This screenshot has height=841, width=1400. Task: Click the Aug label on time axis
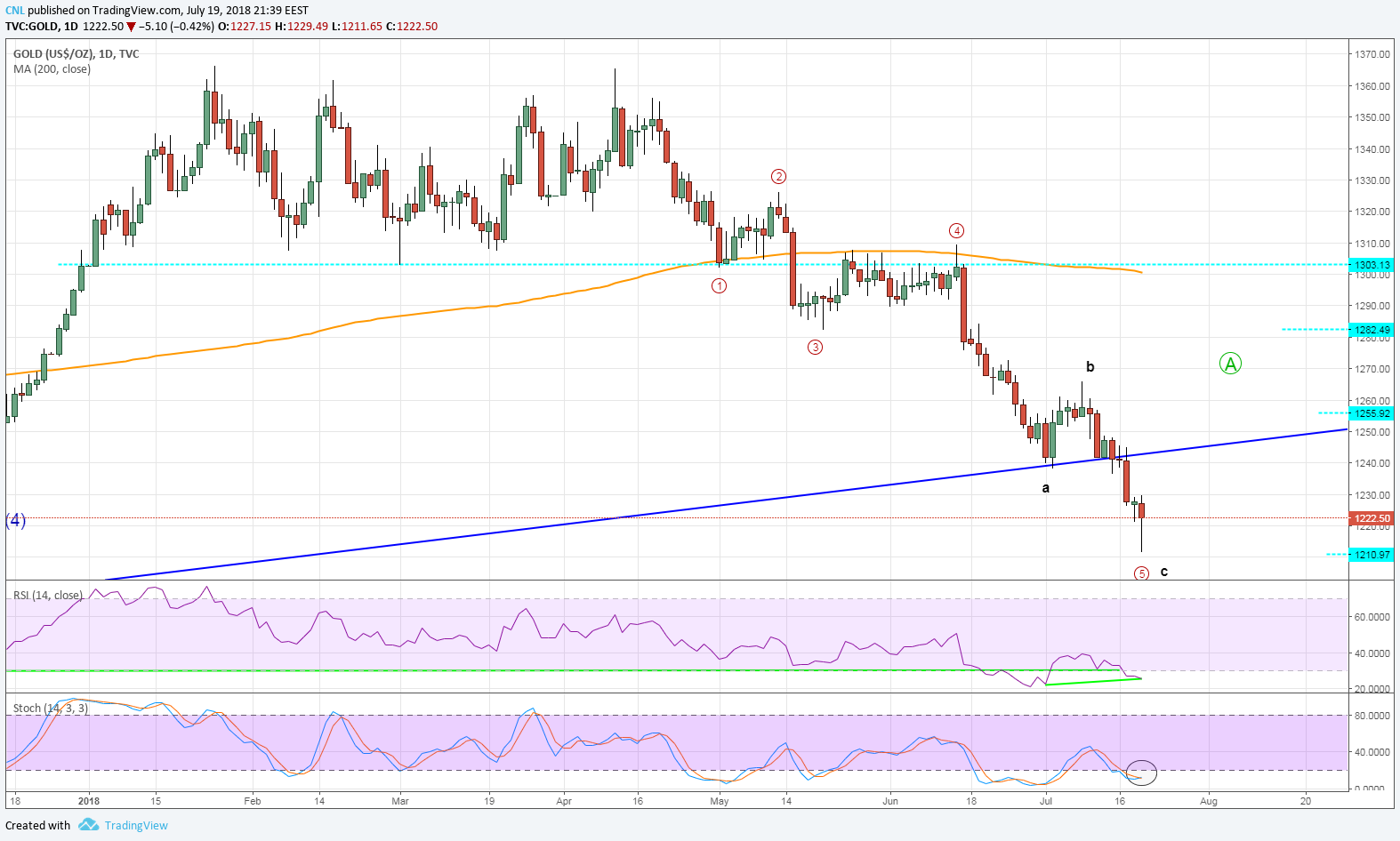coord(1209,801)
